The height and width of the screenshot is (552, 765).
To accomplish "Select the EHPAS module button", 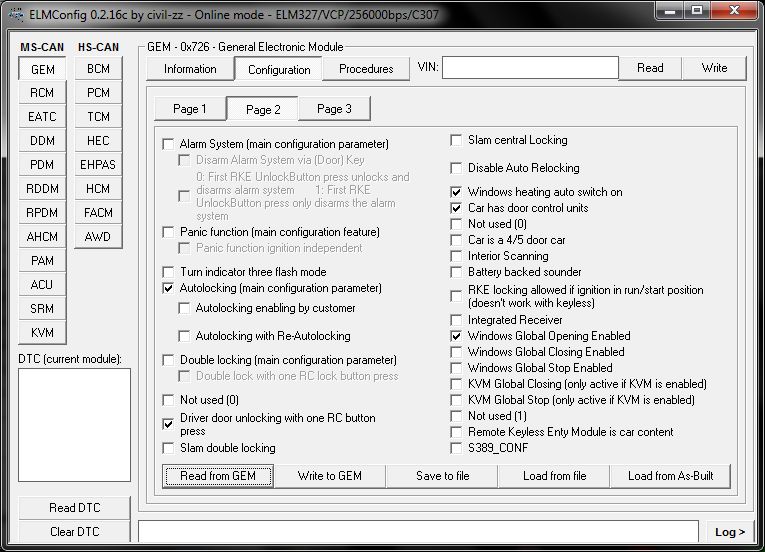I will click(x=98, y=165).
